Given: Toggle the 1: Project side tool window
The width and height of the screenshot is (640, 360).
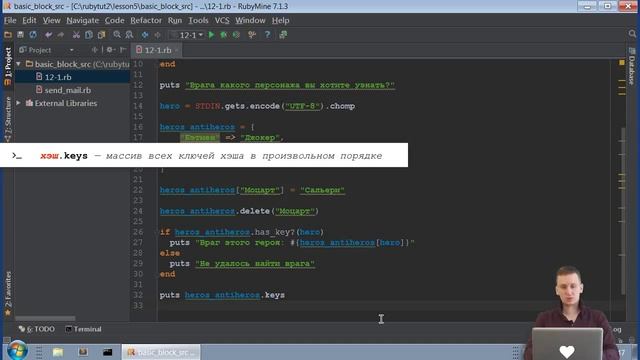Looking at the screenshot, I should tap(7, 66).
